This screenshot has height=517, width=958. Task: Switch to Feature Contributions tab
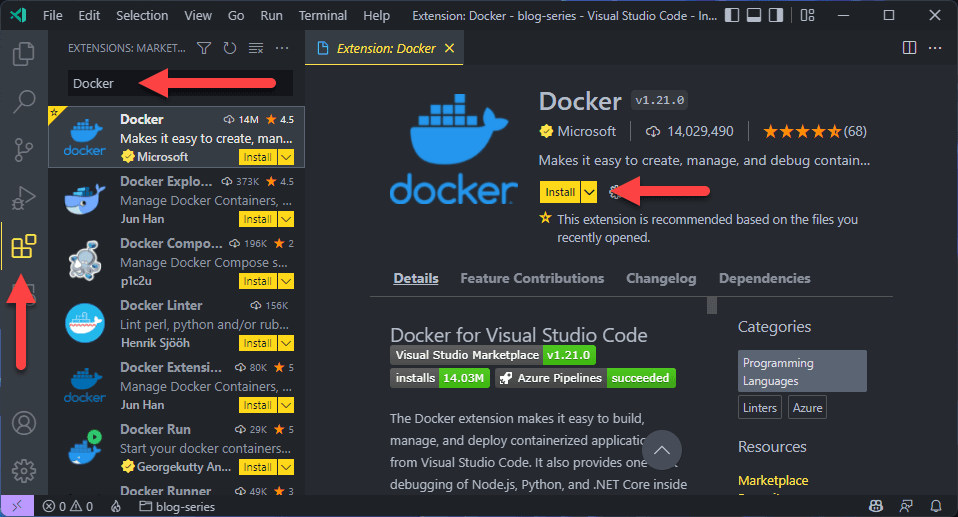(x=532, y=279)
